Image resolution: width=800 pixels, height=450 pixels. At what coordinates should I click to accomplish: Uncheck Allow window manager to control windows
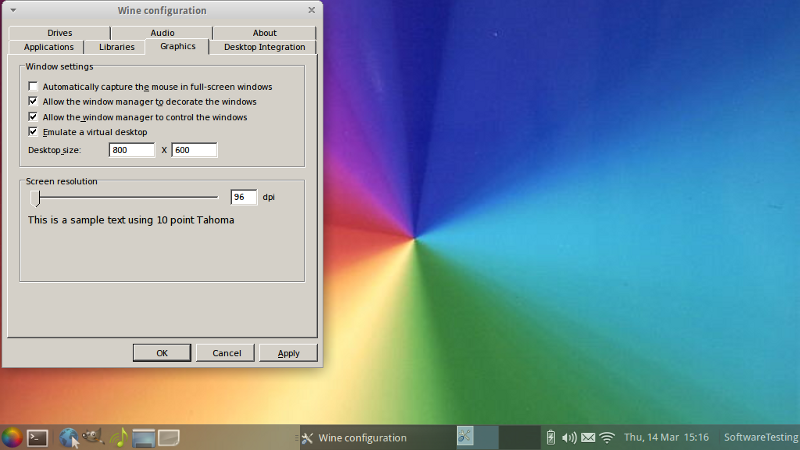pyautogui.click(x=33, y=116)
